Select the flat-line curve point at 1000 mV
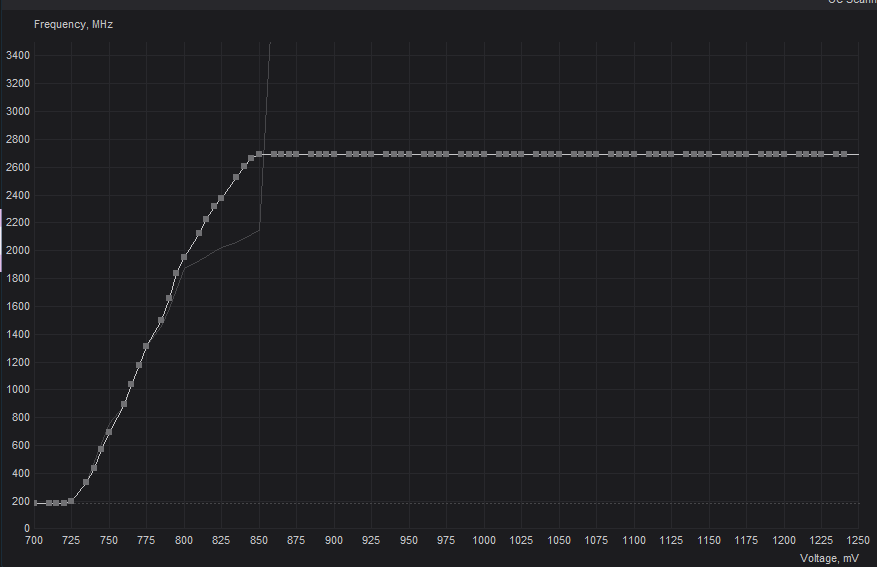This screenshot has height=567, width=877. point(484,155)
